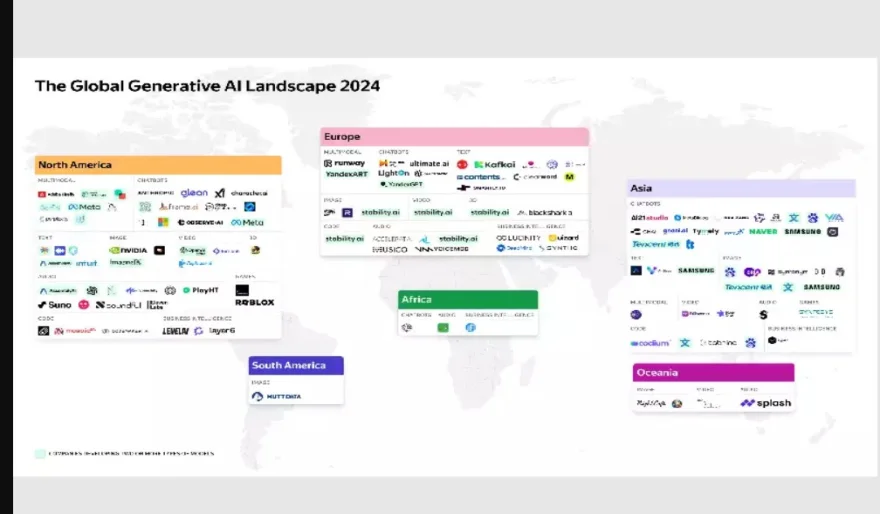Click the Muttdata logo in South America

pyautogui.click(x=277, y=397)
